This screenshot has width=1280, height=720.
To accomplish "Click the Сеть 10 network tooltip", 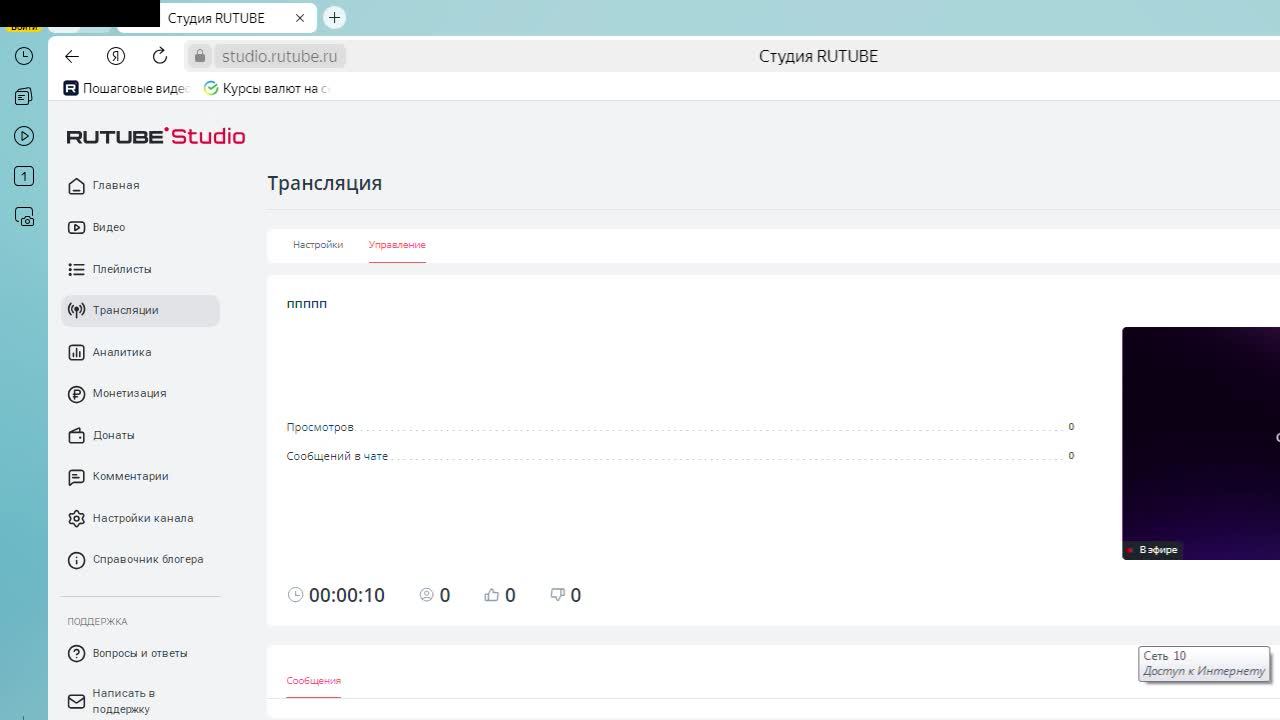I will click(1204, 664).
